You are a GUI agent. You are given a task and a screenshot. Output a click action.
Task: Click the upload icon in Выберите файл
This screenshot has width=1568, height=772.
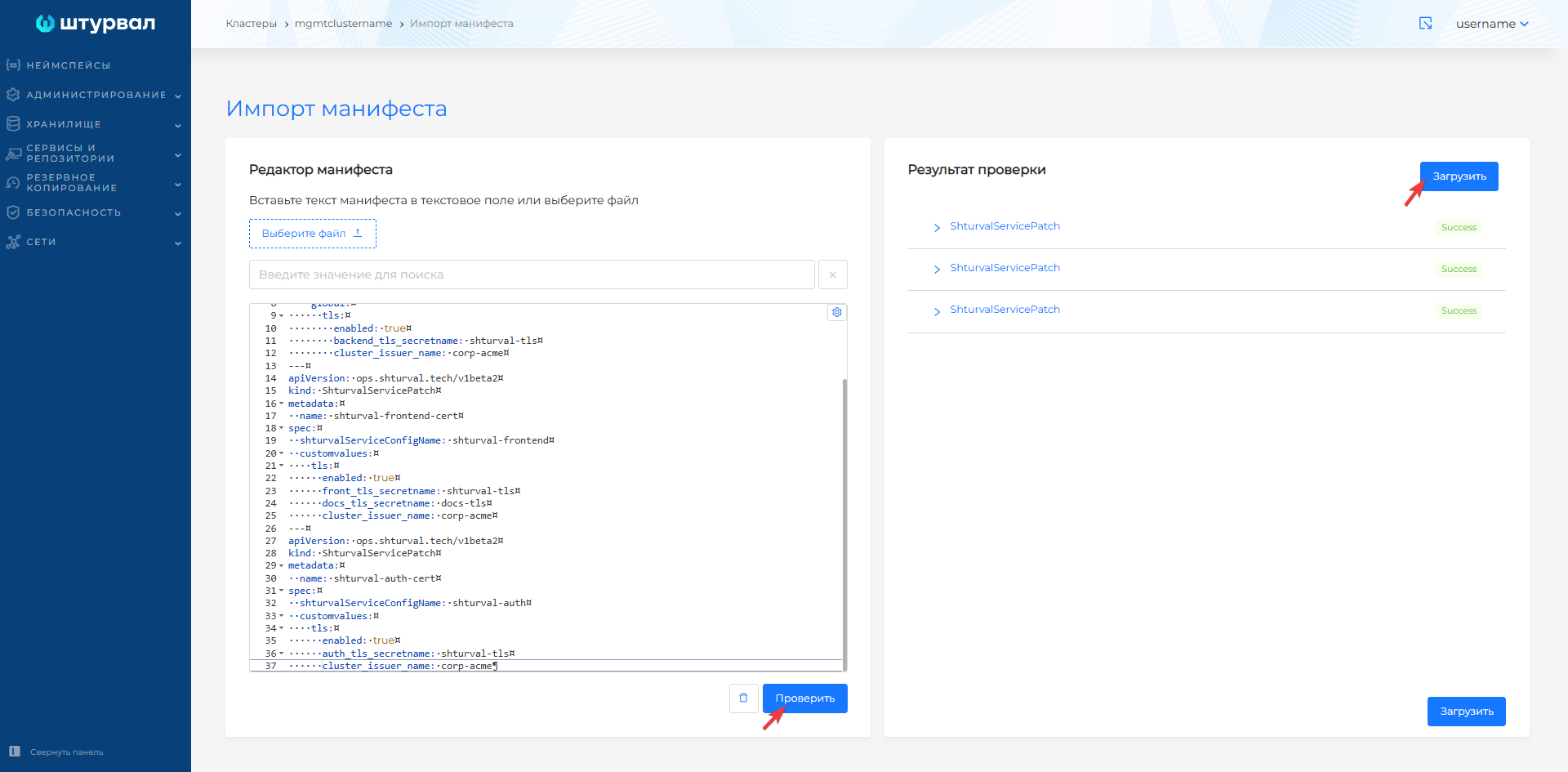(x=358, y=233)
